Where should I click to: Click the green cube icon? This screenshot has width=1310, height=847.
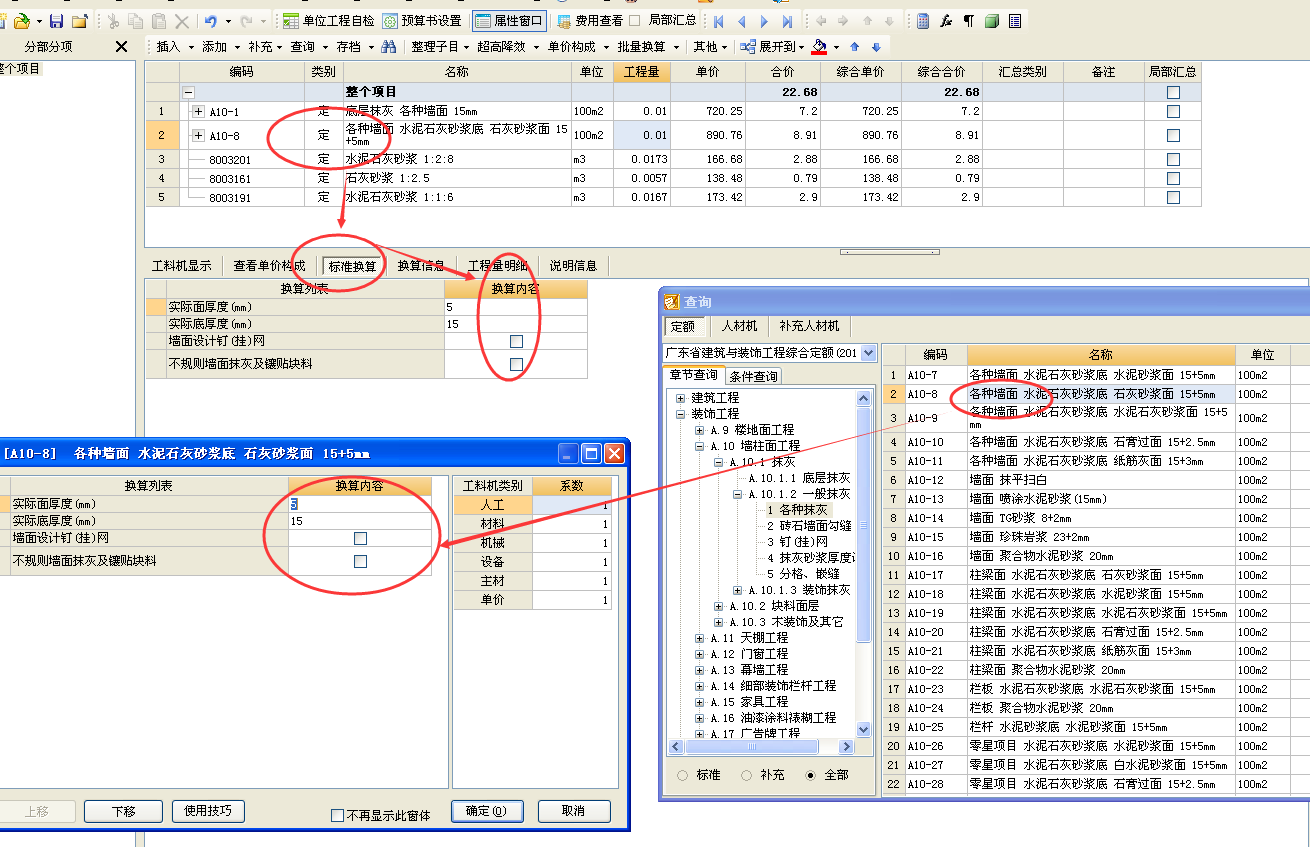[x=992, y=20]
